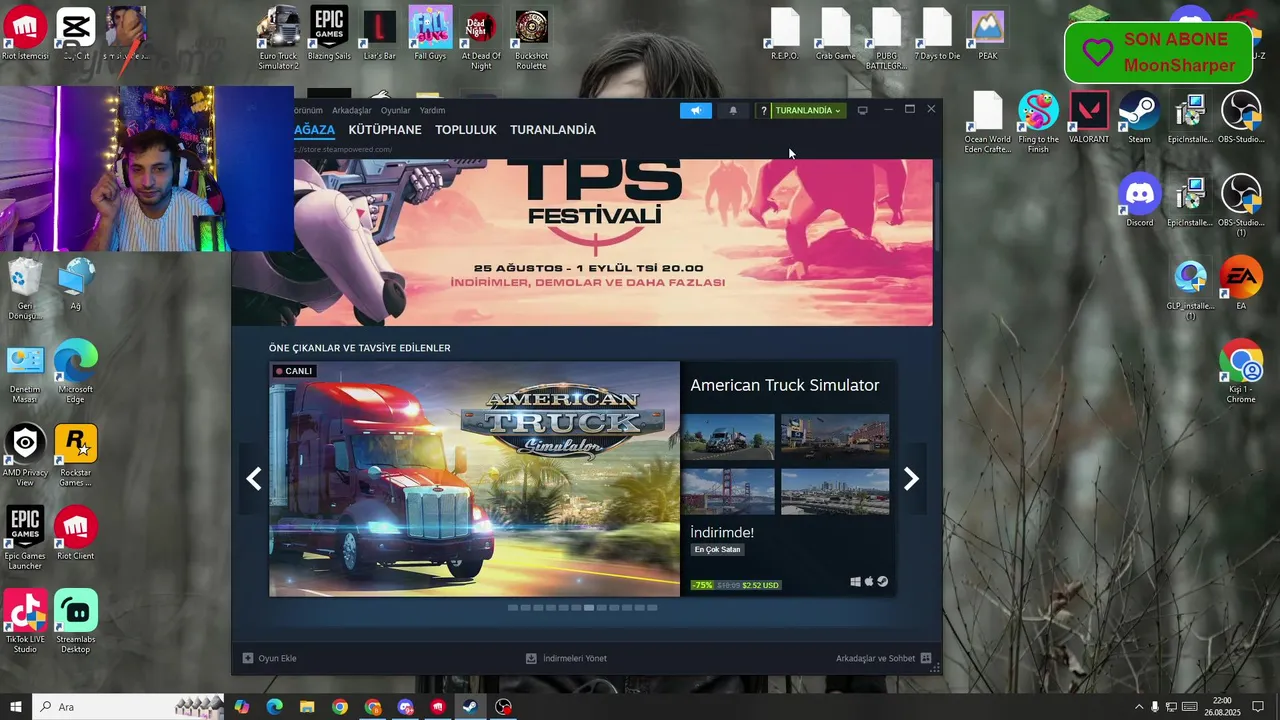Switch to the KÜTÜPHANE tab
The width and height of the screenshot is (1280, 720).
(x=385, y=130)
